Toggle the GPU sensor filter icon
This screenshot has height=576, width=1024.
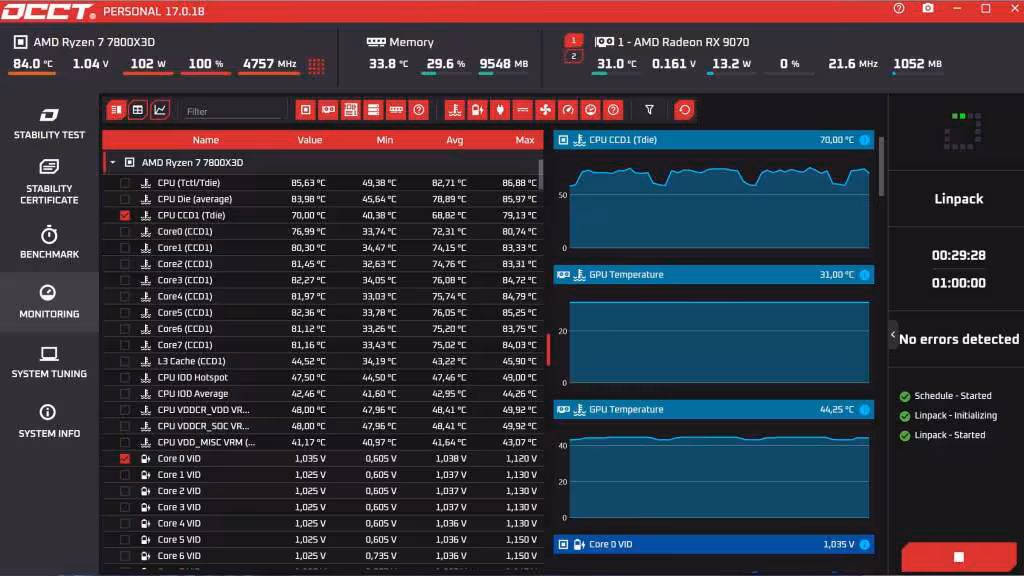coord(328,110)
